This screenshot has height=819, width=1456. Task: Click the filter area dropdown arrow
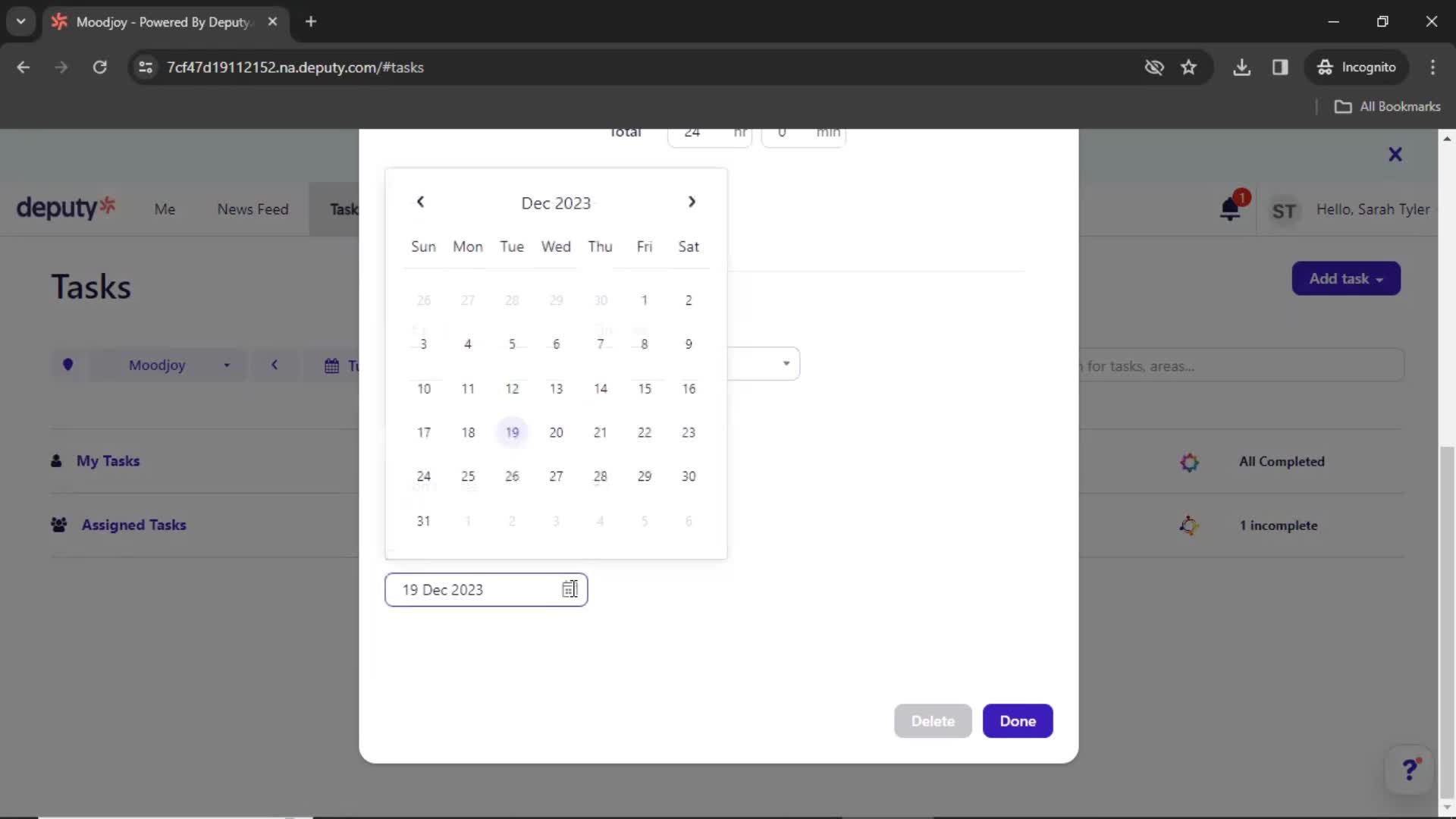[x=786, y=363]
